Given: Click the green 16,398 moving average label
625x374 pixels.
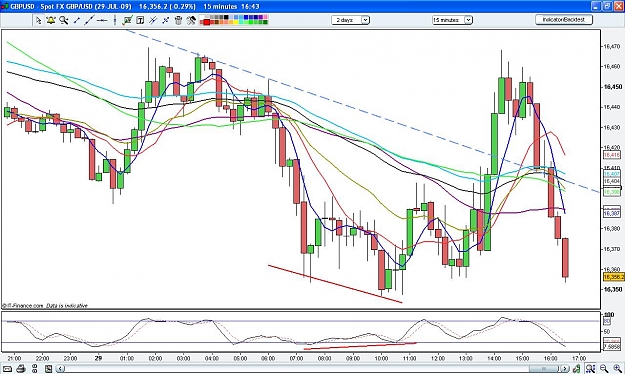Looking at the screenshot, I should click(611, 192).
